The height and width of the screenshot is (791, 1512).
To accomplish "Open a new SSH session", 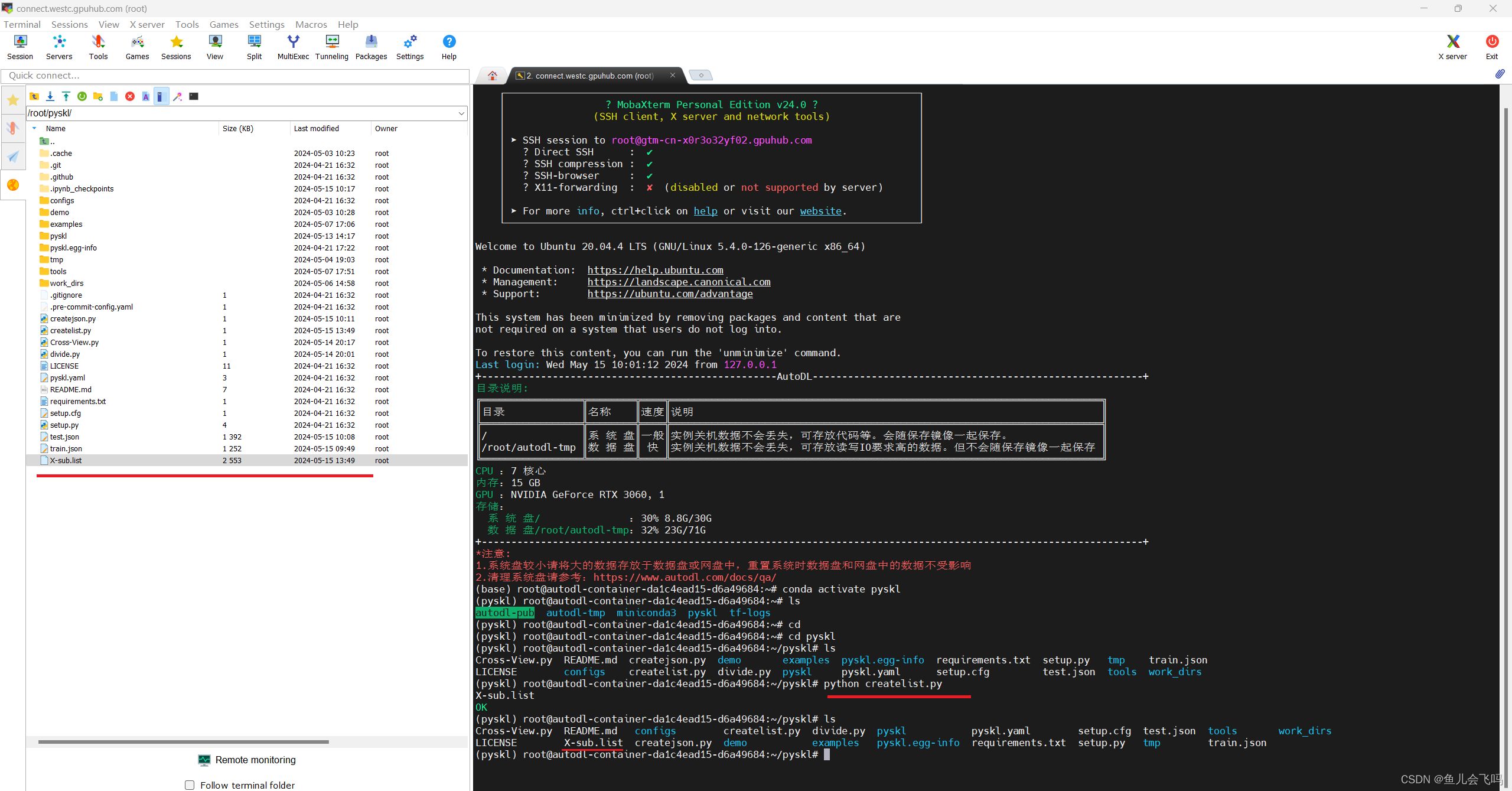I will 19,47.
